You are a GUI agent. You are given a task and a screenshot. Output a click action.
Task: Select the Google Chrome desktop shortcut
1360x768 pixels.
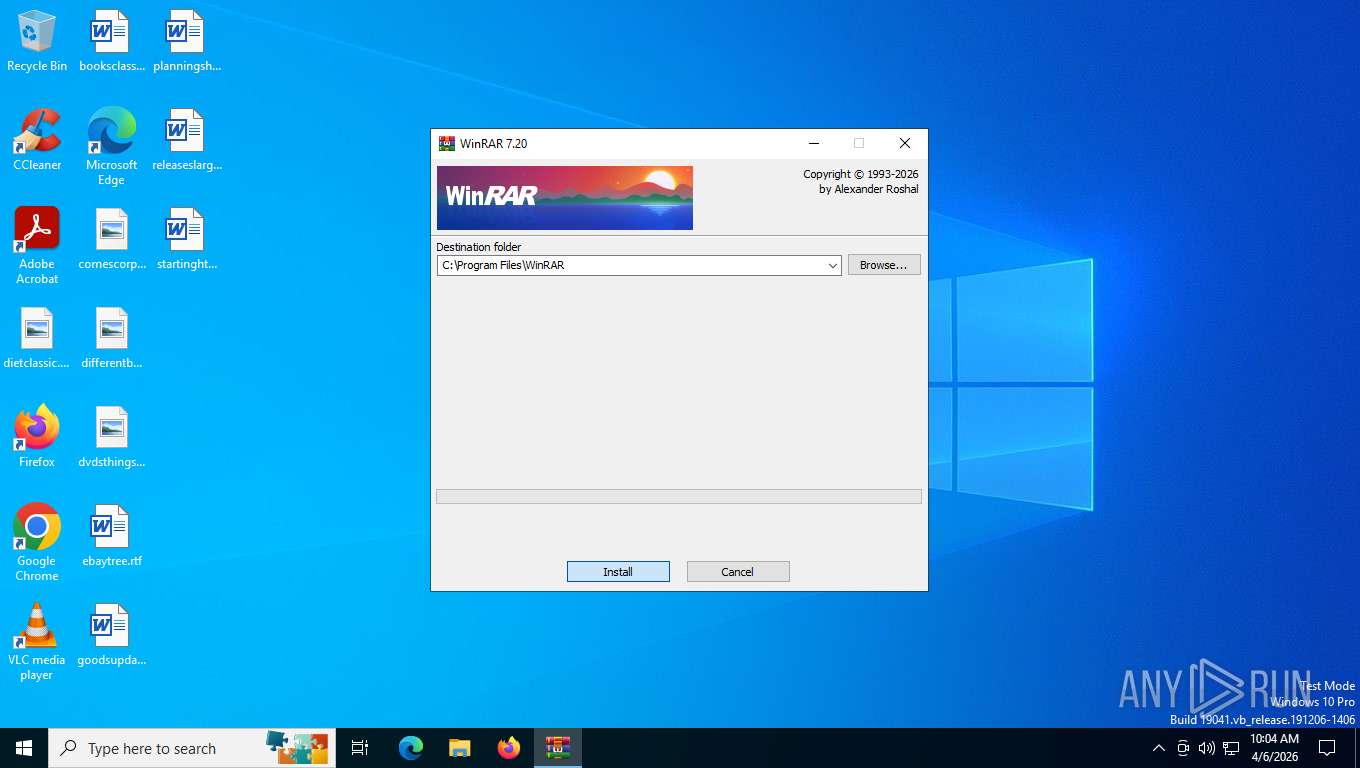tap(37, 543)
